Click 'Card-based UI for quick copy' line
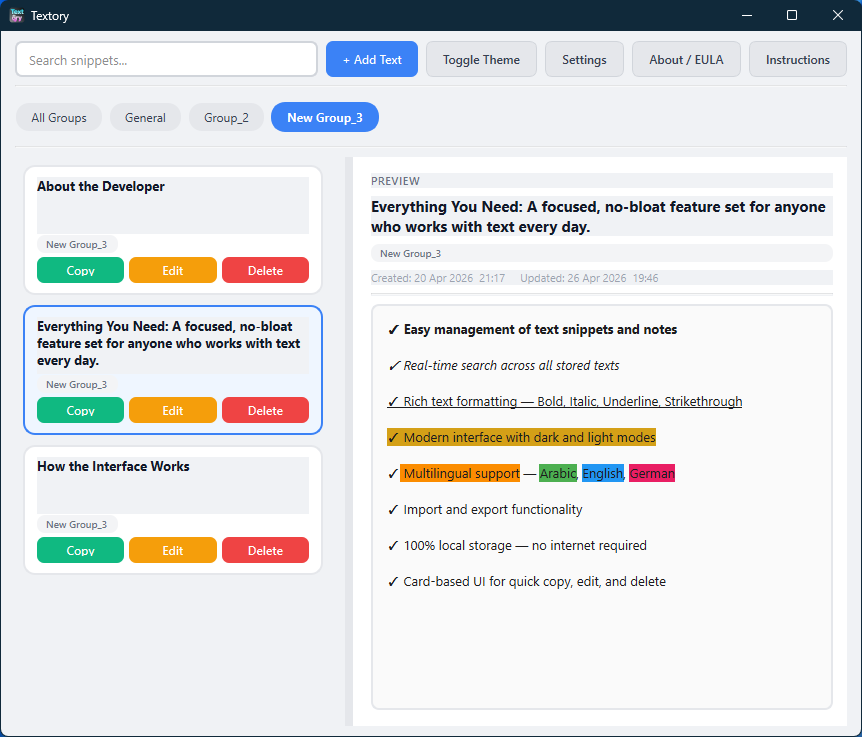The image size is (862, 737). [x=527, y=581]
